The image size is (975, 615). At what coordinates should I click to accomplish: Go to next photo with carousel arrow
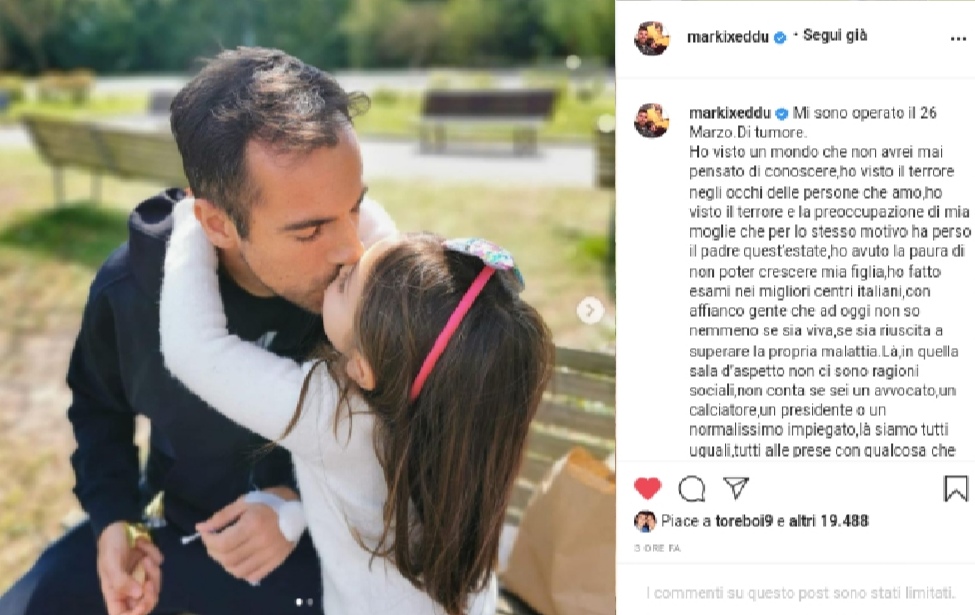(589, 310)
